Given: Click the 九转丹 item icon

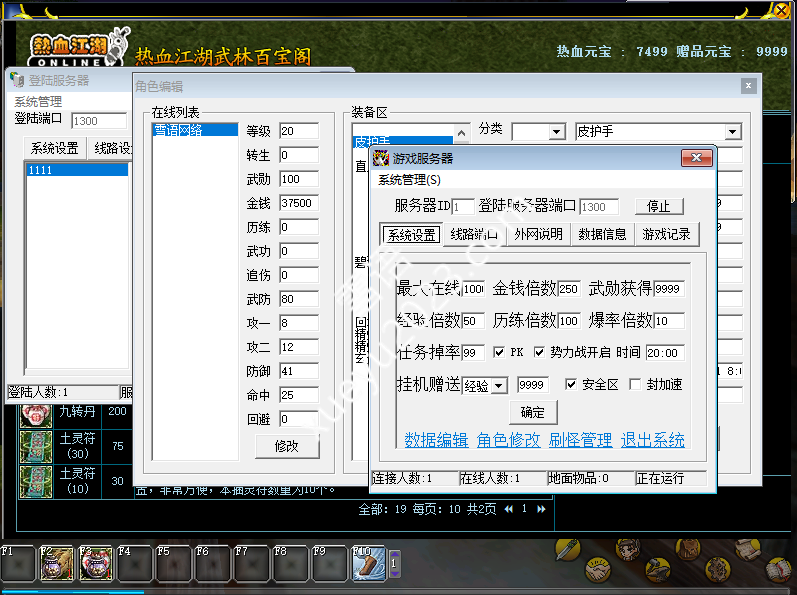Looking at the screenshot, I should (x=36, y=414).
